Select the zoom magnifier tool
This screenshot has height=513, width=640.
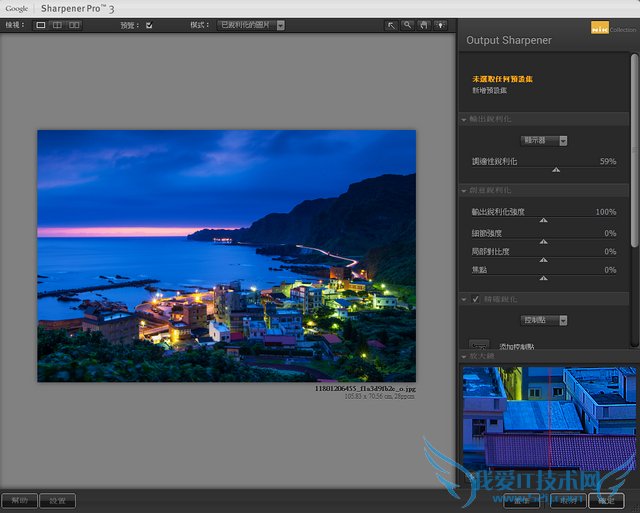(x=407, y=25)
